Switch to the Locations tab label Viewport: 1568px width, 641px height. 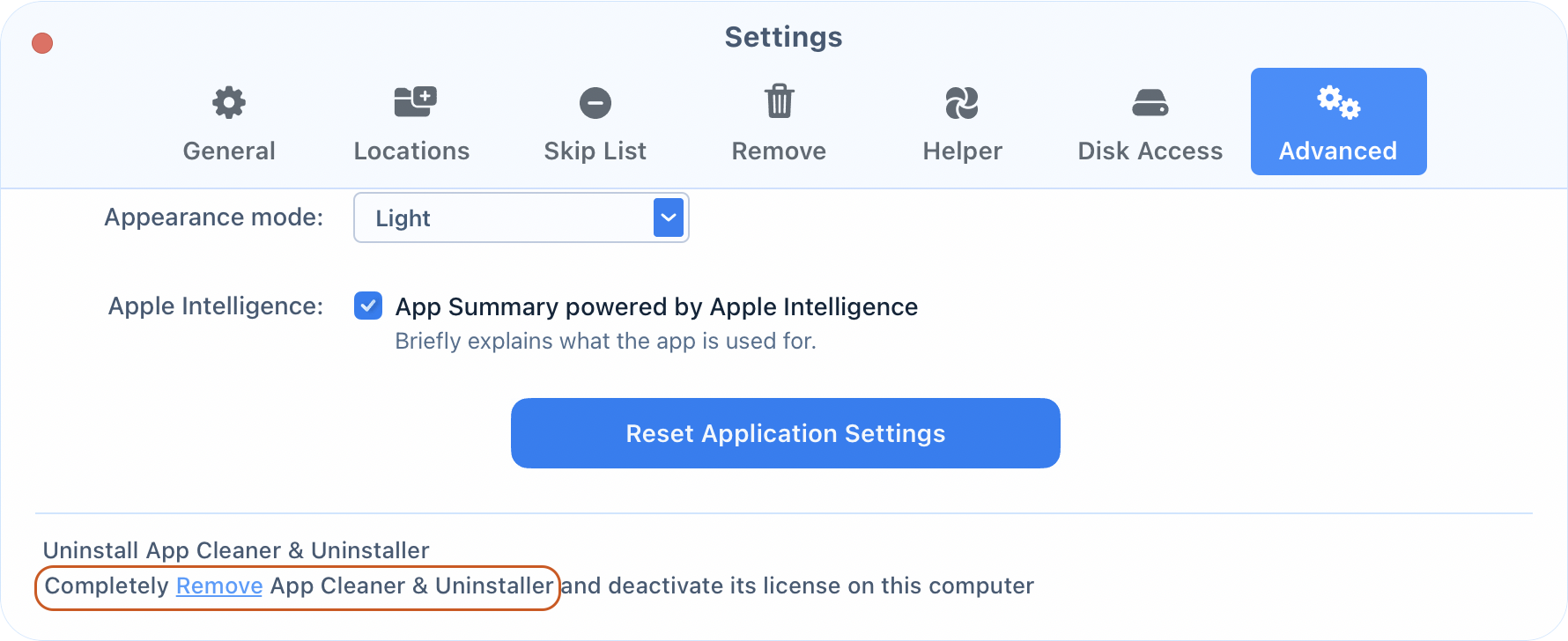pos(411,151)
